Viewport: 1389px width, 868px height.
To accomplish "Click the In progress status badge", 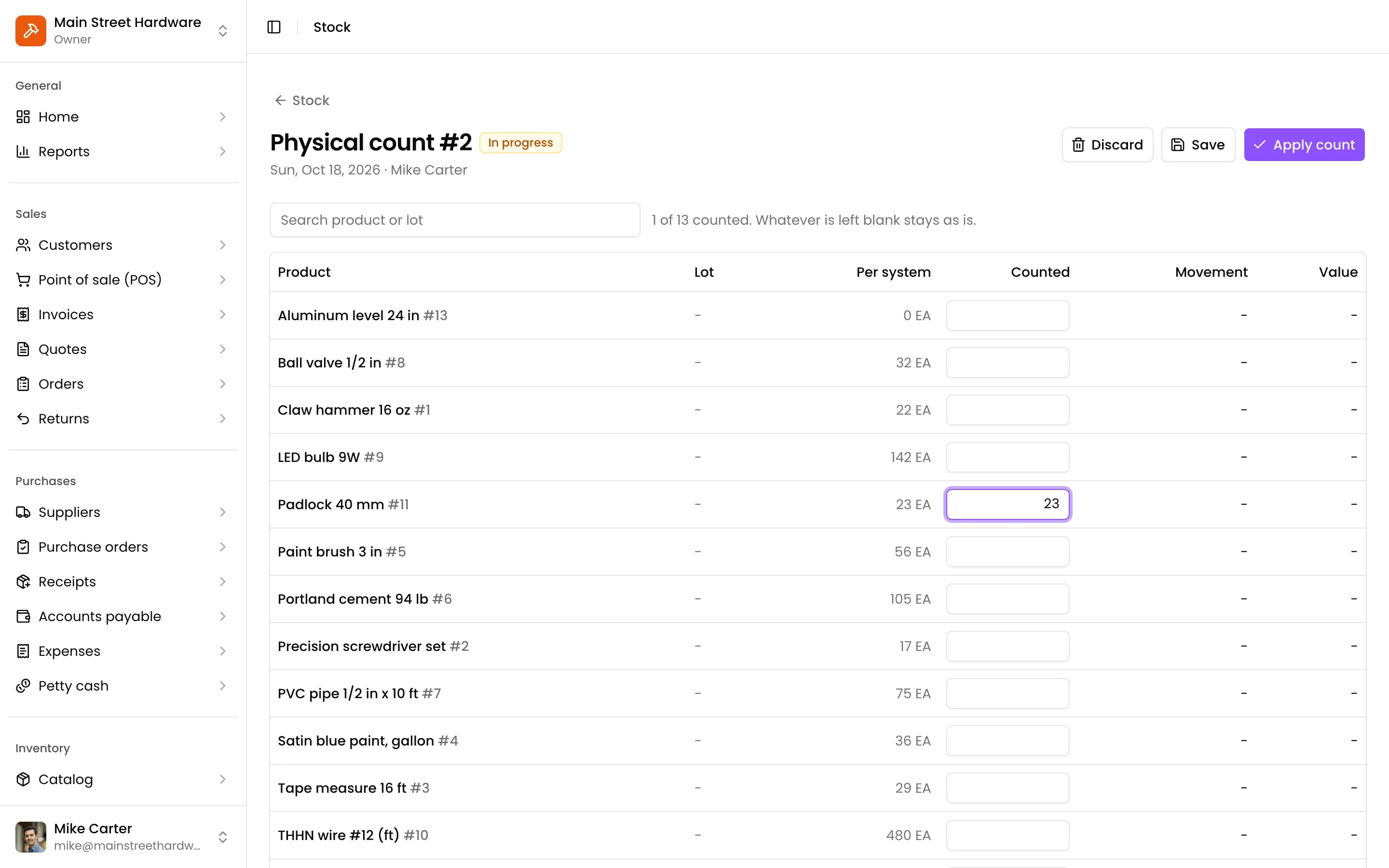I will 520,142.
